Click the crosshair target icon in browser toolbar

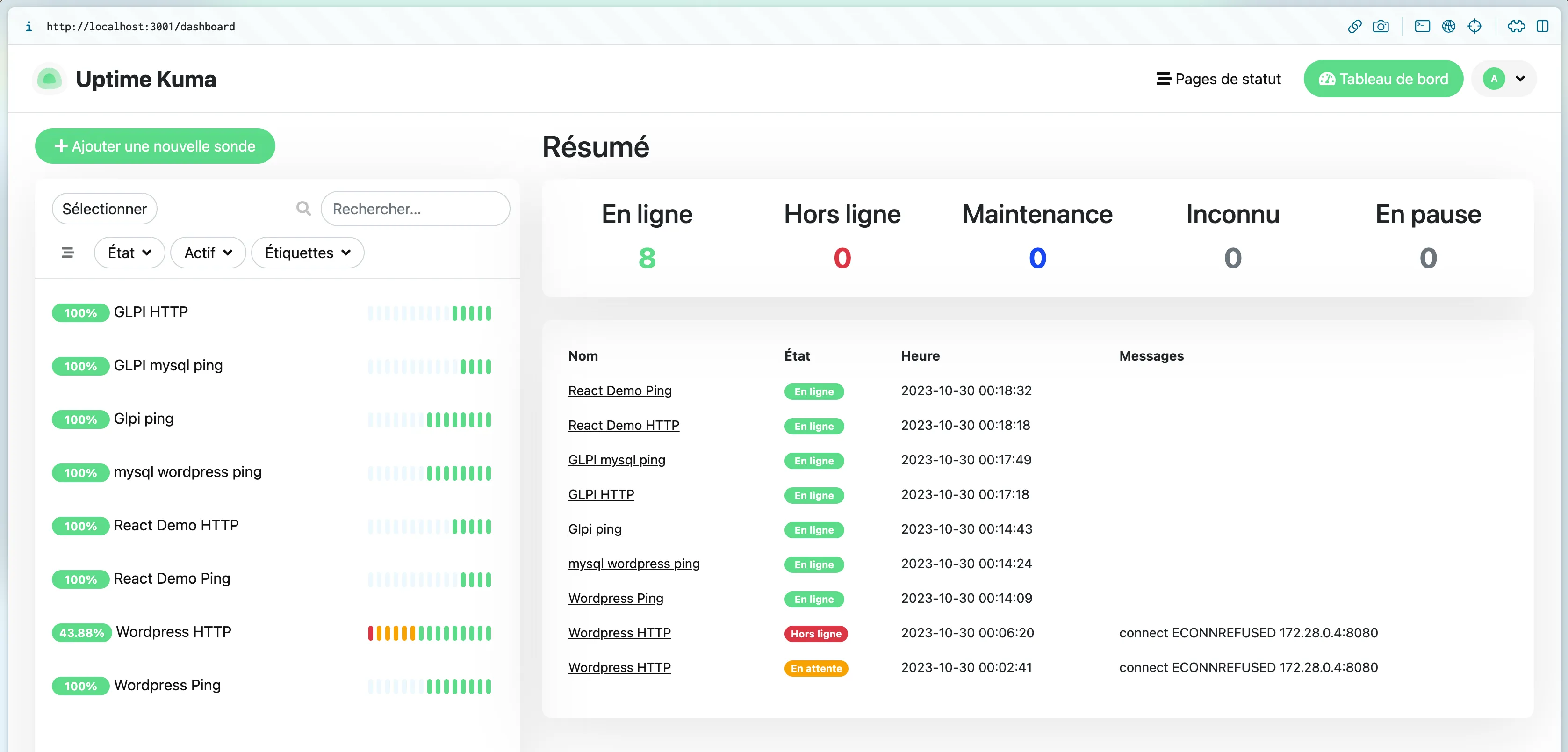(1475, 26)
